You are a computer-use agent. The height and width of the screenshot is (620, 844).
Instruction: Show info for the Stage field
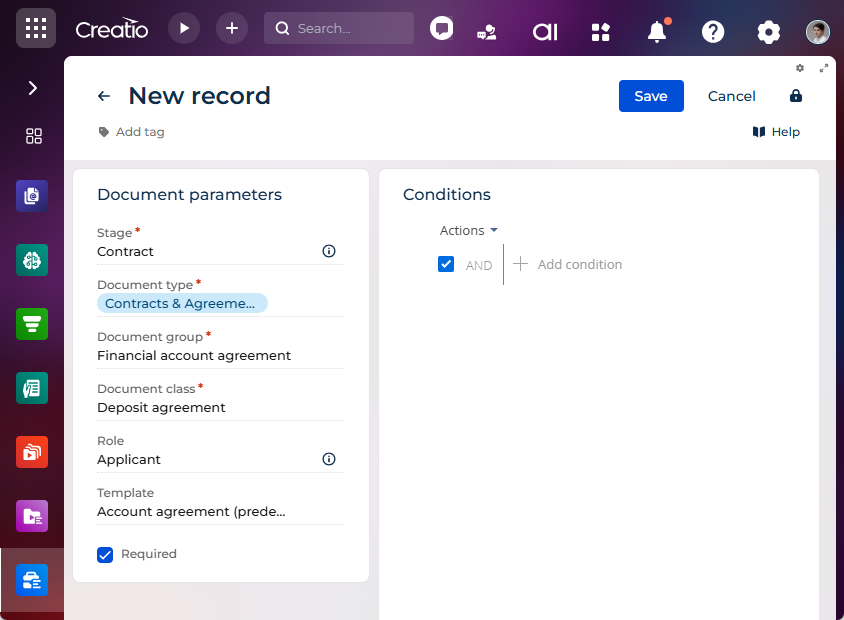click(329, 251)
